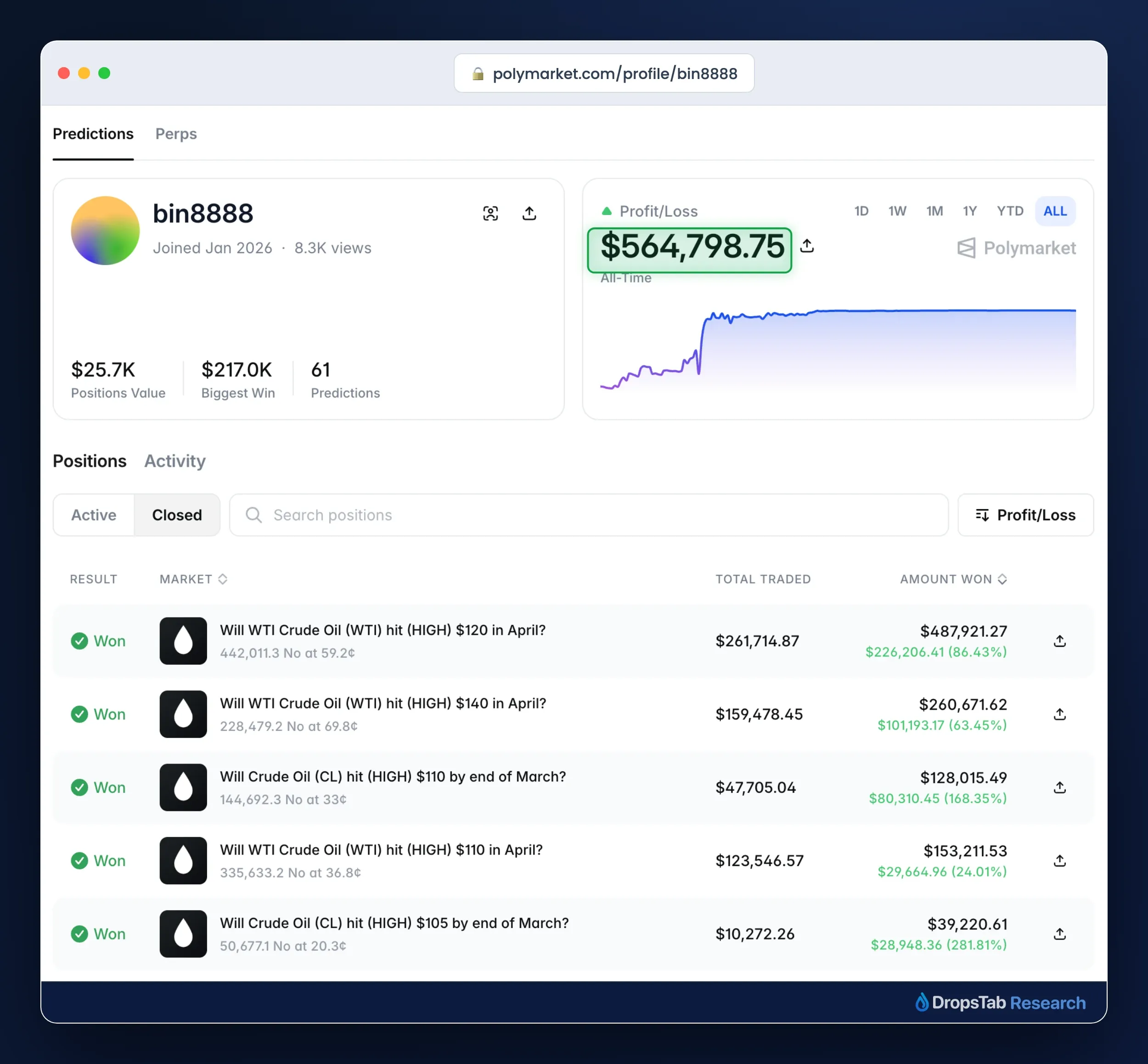
Task: Click the lock icon in address bar
Action: pyautogui.click(x=478, y=74)
